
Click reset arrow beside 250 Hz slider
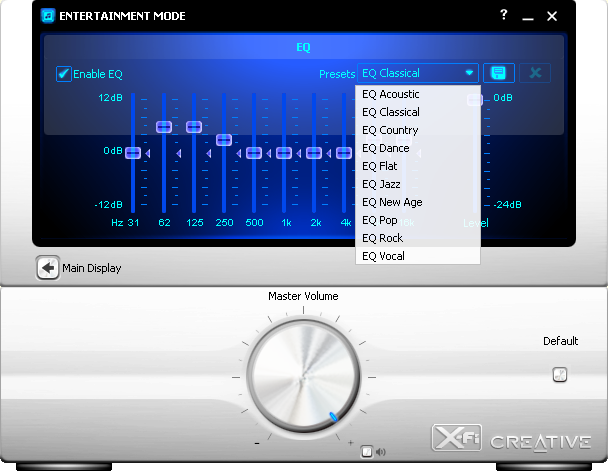[239, 153]
